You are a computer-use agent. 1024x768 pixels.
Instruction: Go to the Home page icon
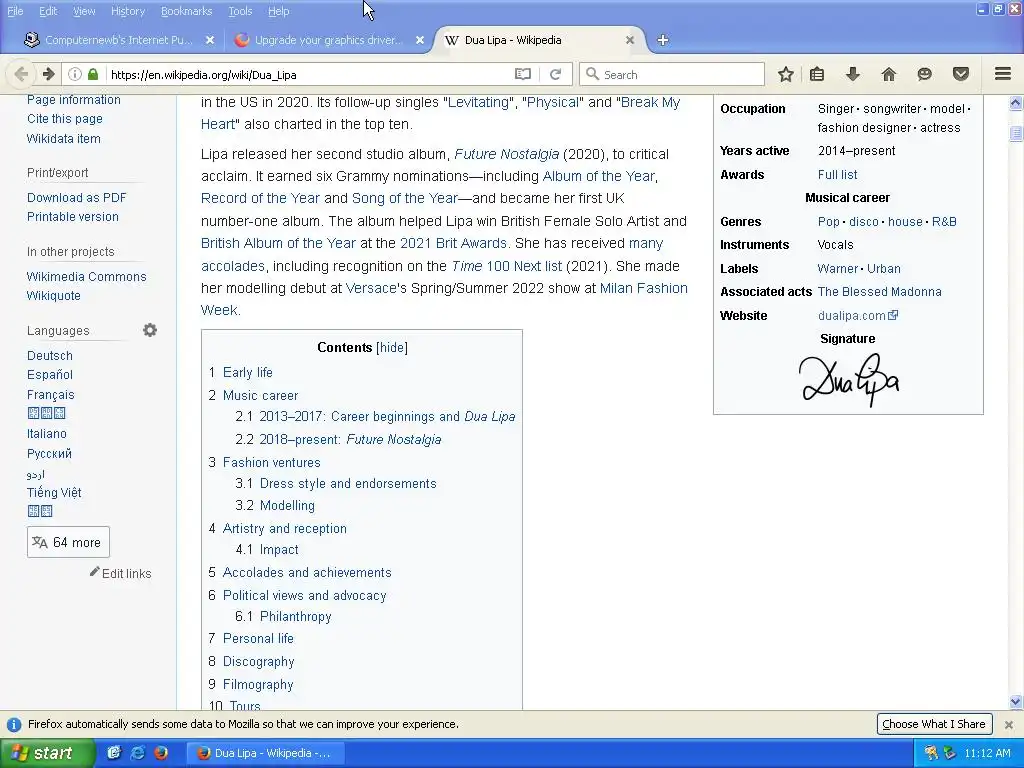tap(889, 74)
